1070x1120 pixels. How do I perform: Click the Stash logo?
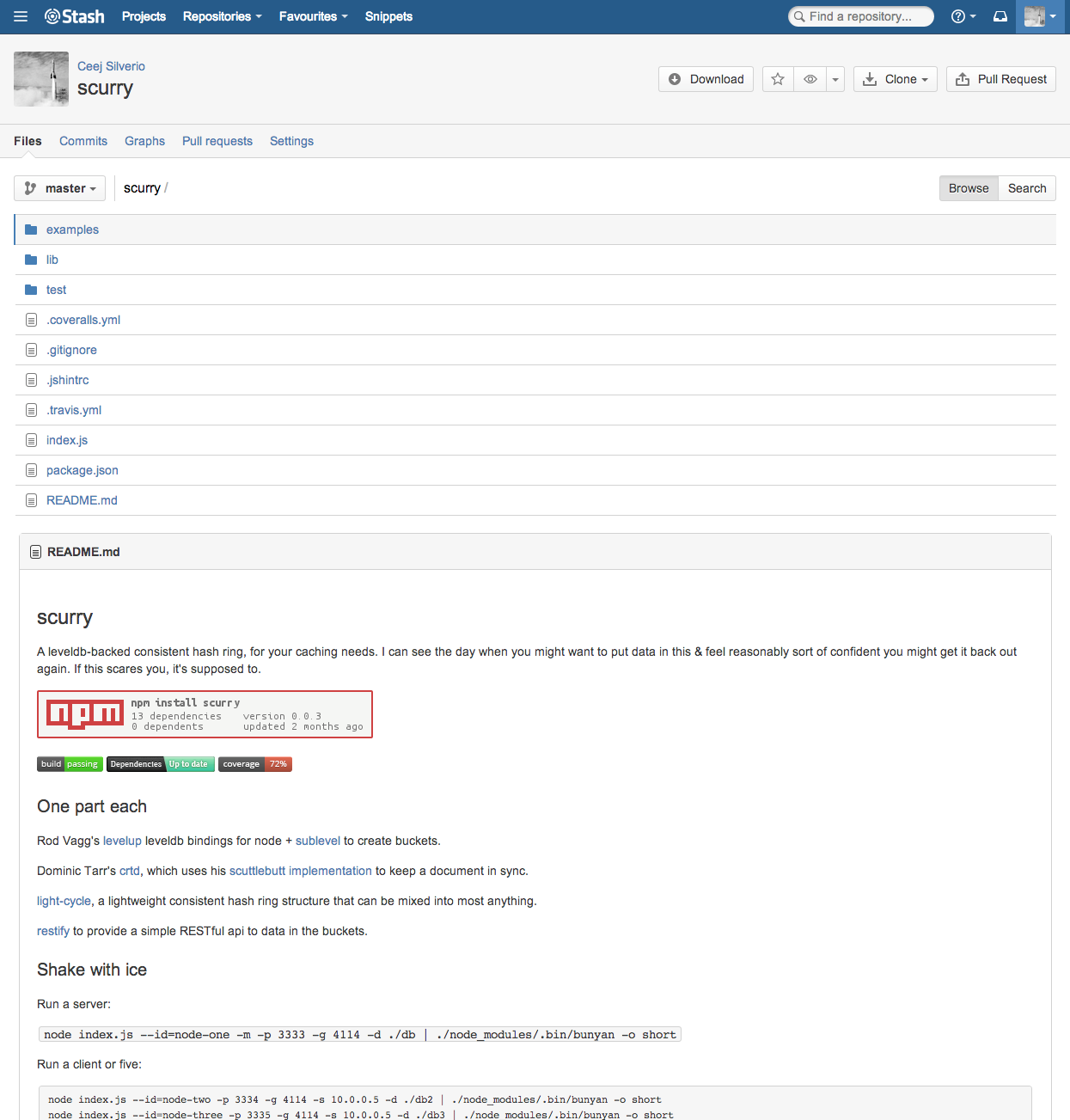[x=75, y=16]
